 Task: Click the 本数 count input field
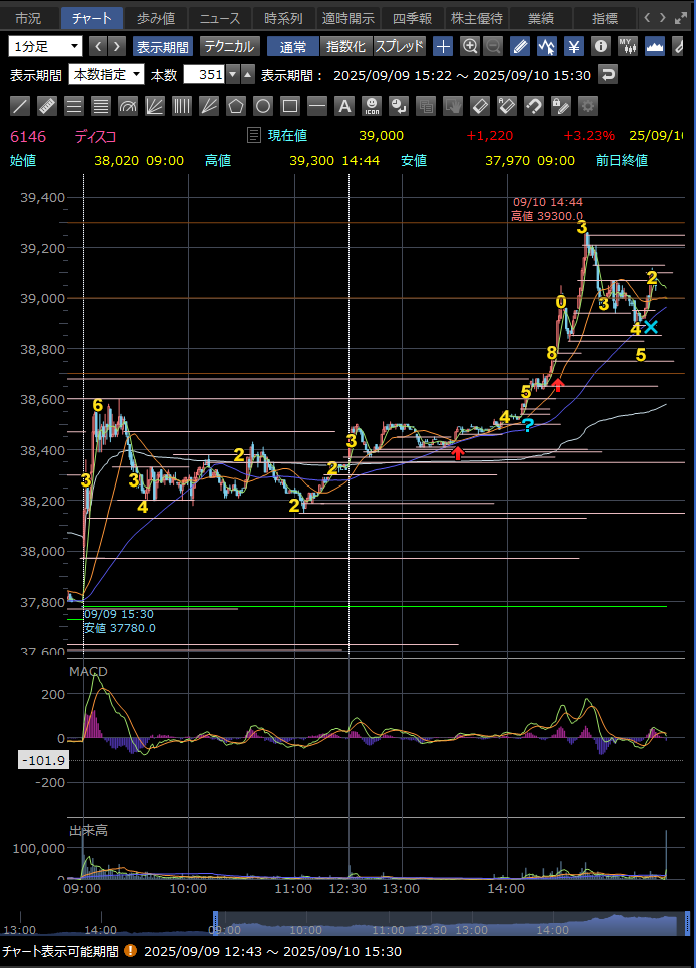(x=205, y=75)
